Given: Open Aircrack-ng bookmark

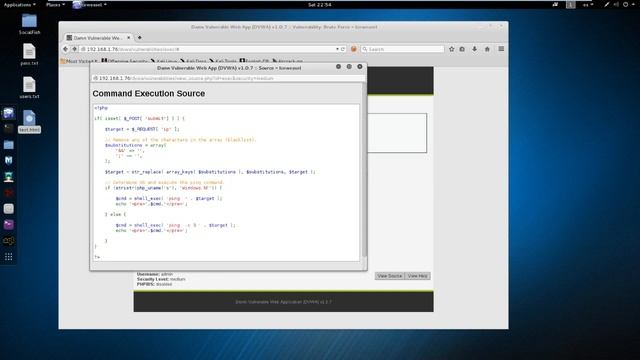Looking at the screenshot, I should (x=288, y=61).
